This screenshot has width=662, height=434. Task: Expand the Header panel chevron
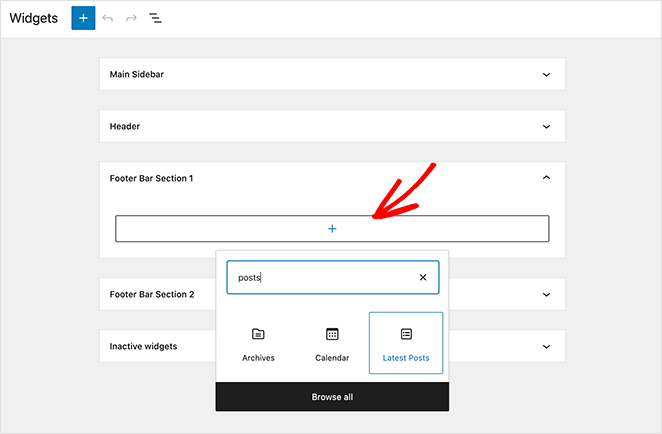tap(546, 127)
